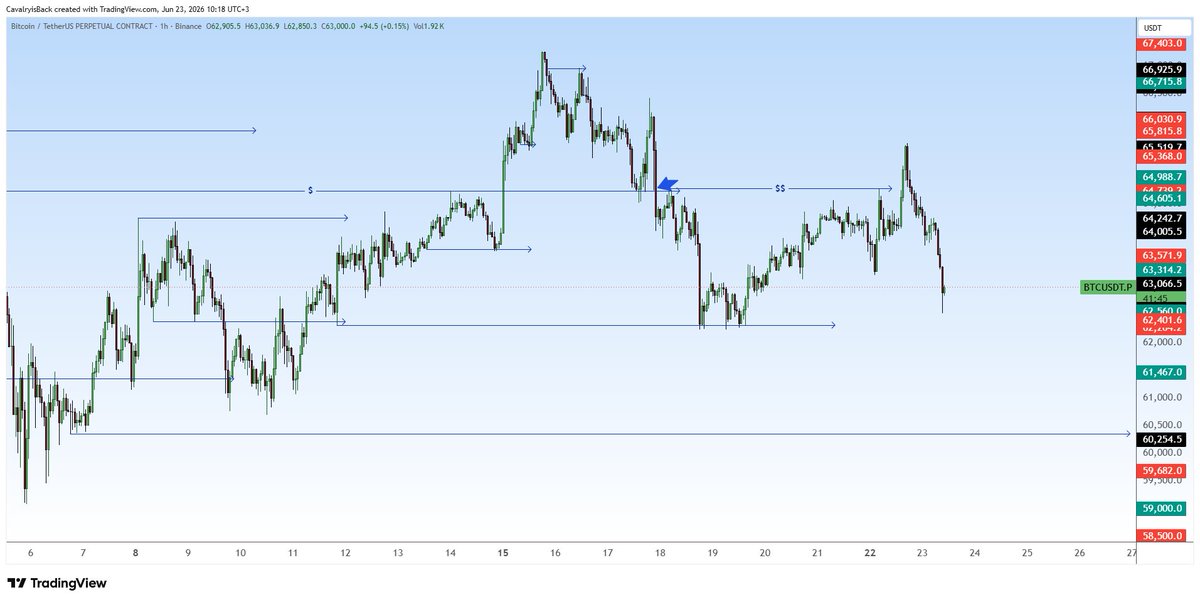
Task: Select the single $ liquidity text label
Action: coord(310,190)
